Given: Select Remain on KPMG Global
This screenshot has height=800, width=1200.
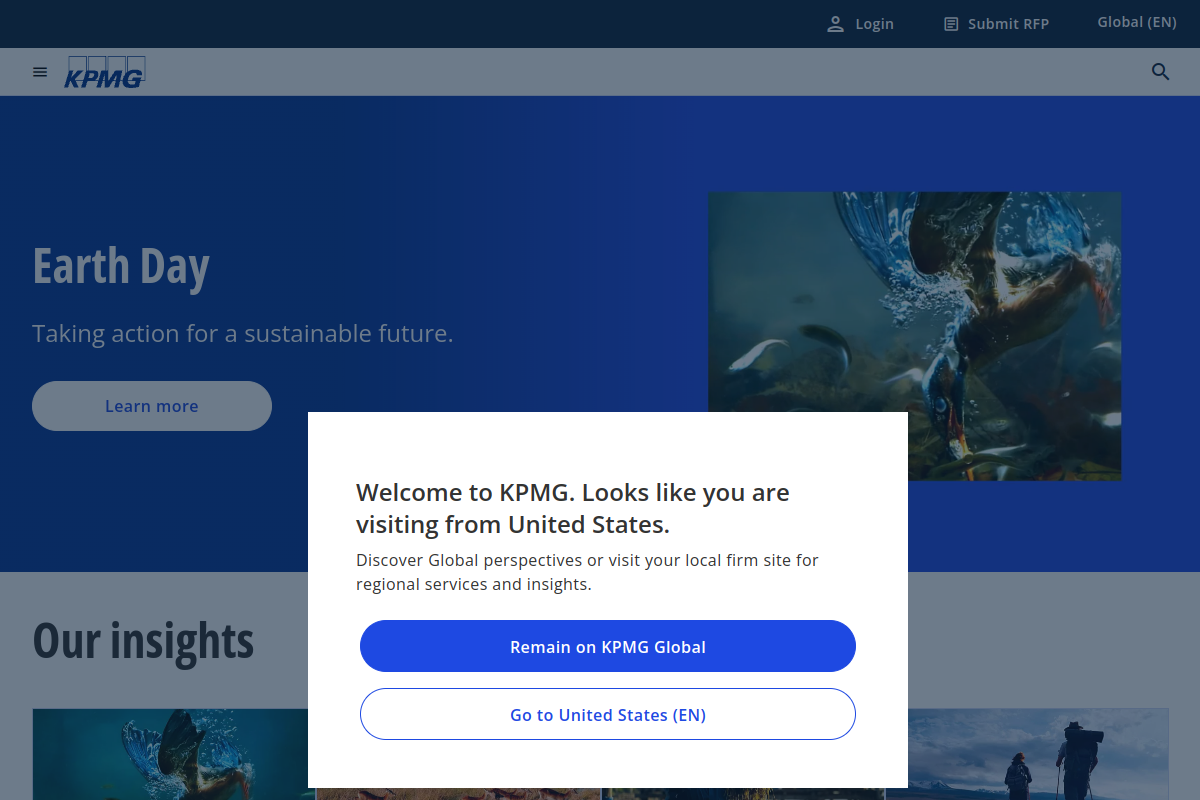Looking at the screenshot, I should [608, 646].
